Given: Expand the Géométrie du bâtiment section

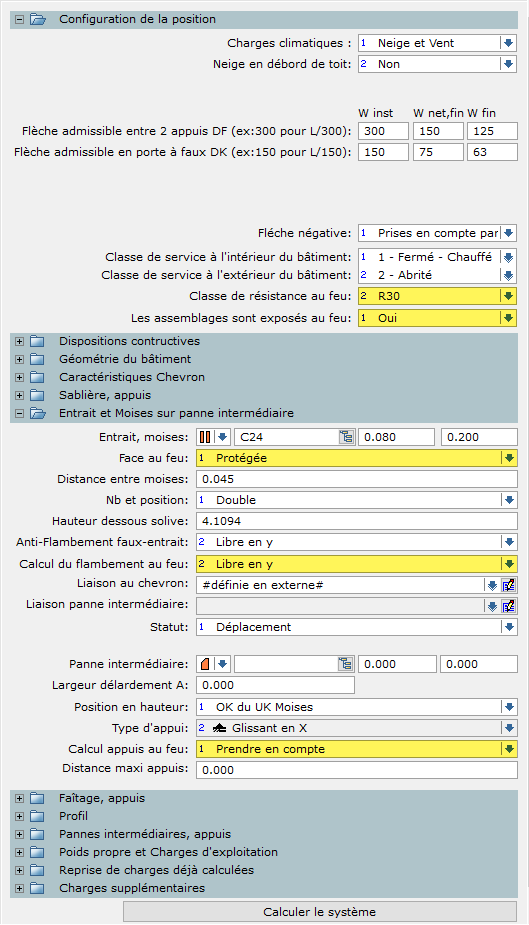Looking at the screenshot, I should click(19, 359).
